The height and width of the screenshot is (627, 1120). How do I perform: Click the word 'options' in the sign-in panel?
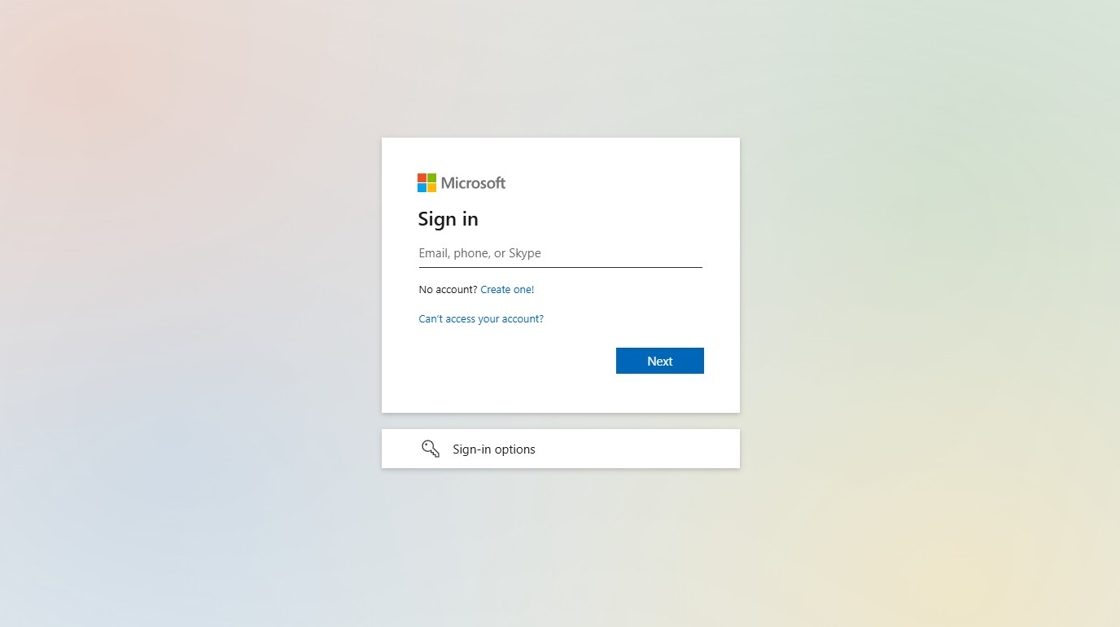[x=514, y=450]
